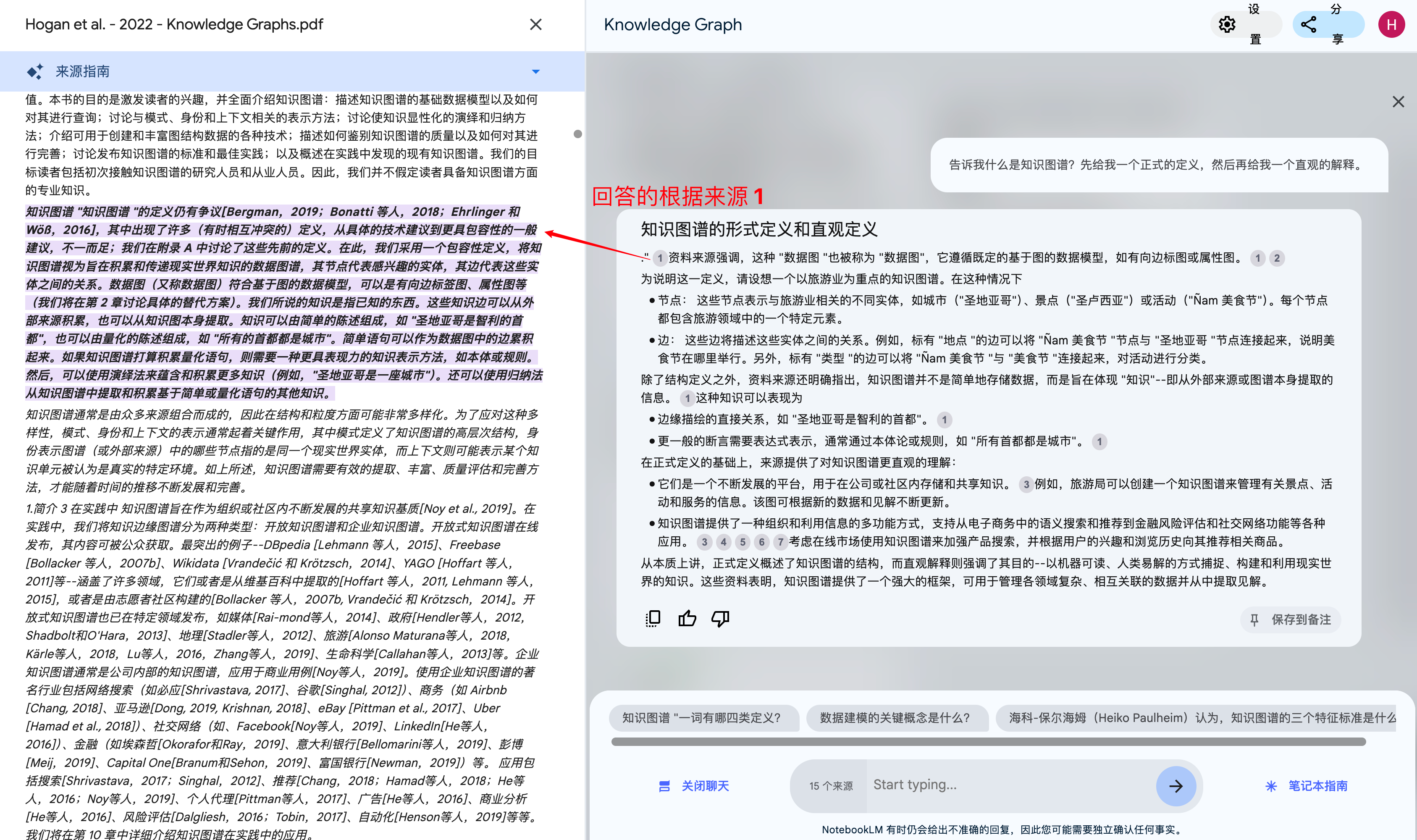
Task: Click the sparkle icon beside 来源指南
Action: pyautogui.click(x=35, y=71)
